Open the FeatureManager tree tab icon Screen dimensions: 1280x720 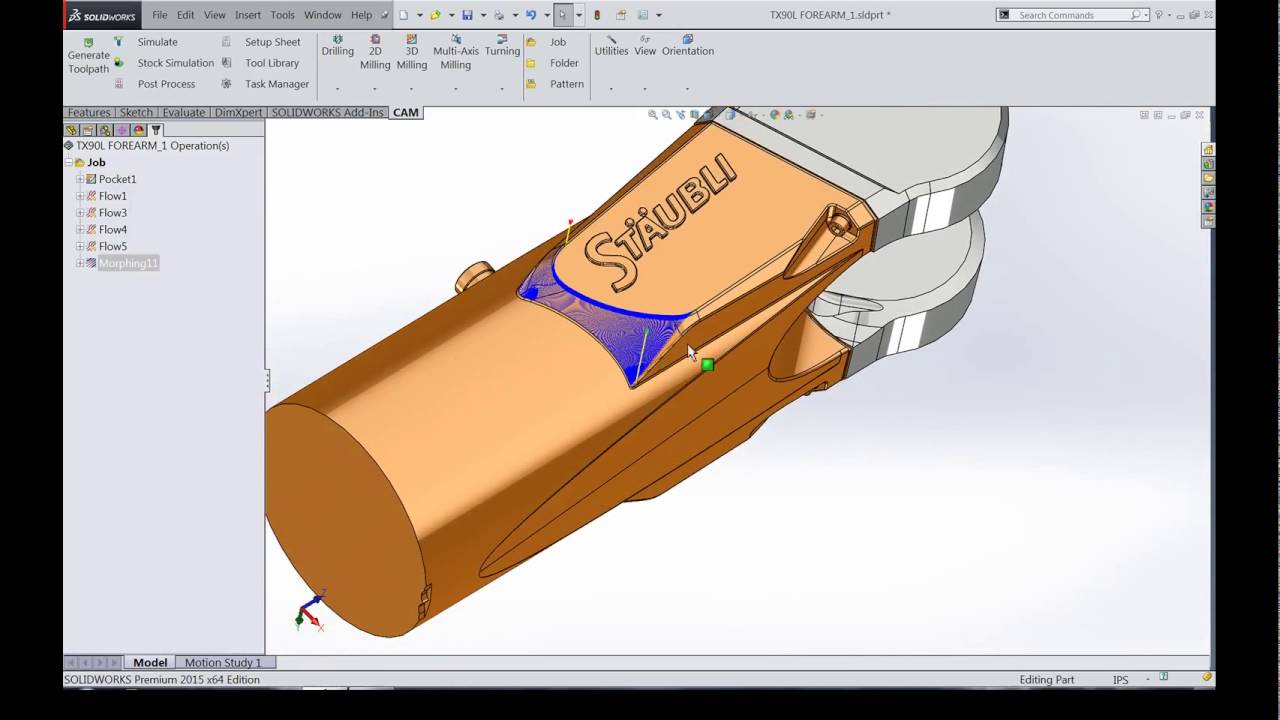pos(71,130)
